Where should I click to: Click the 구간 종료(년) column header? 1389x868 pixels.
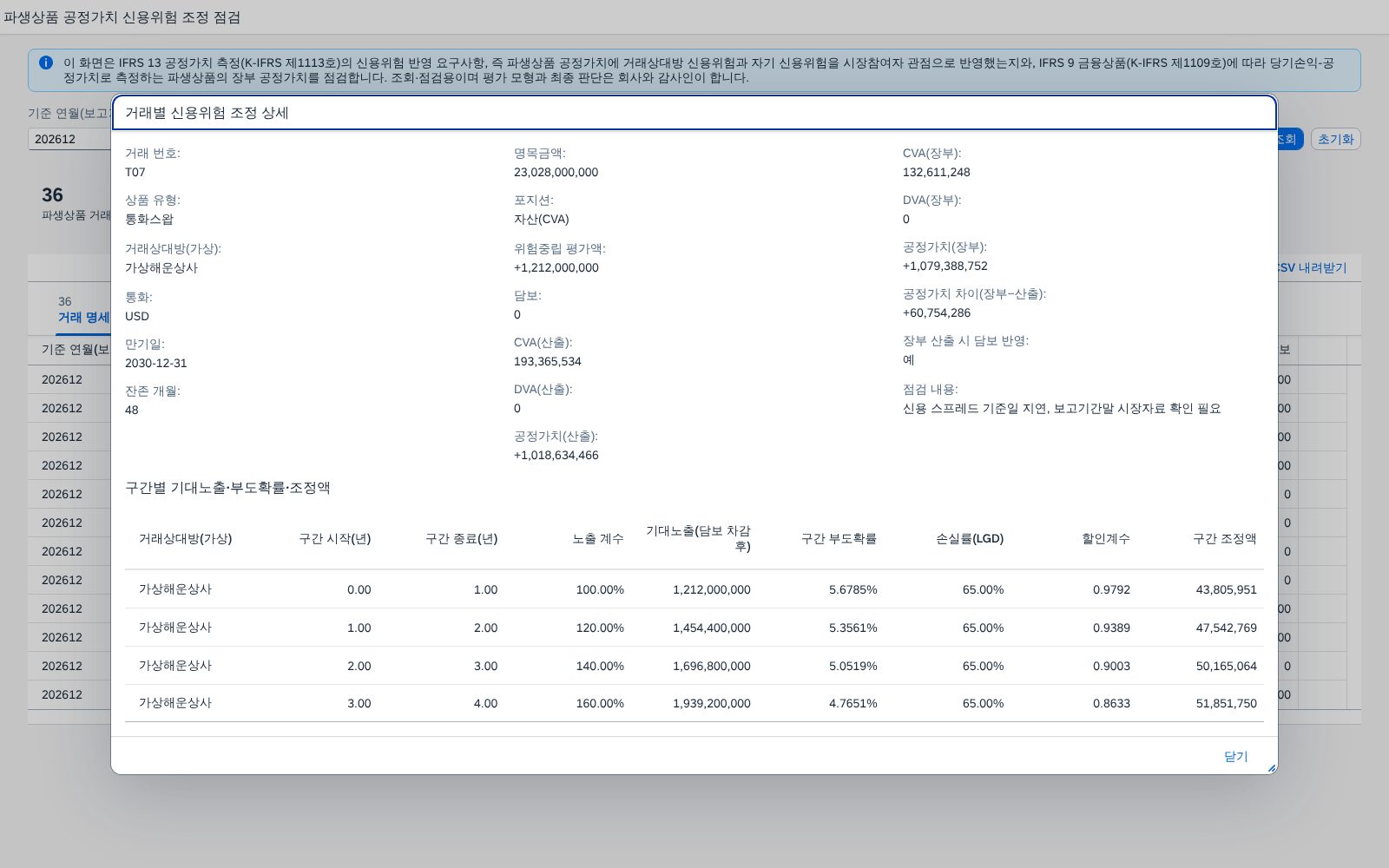click(x=461, y=538)
